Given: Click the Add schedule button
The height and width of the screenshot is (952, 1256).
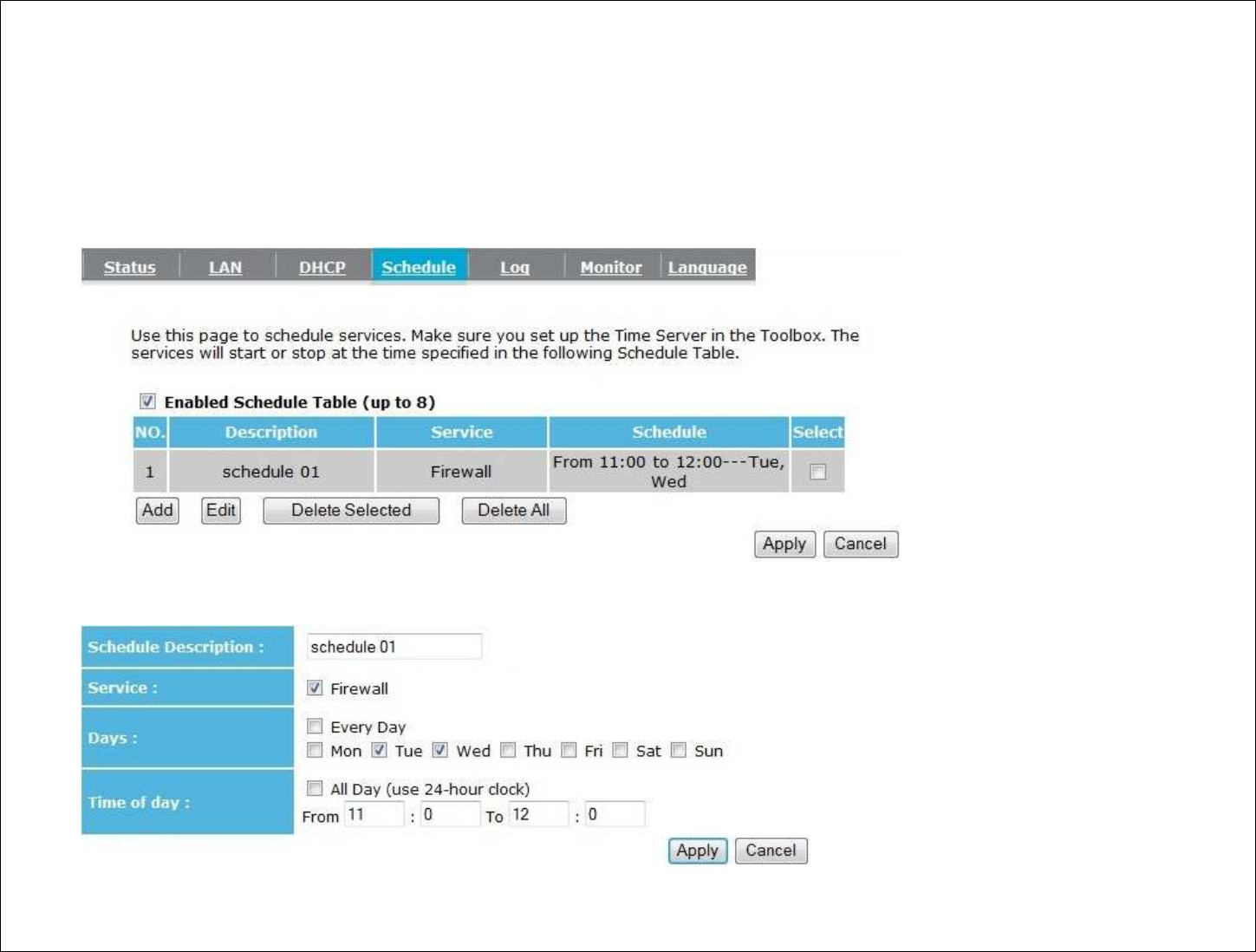Looking at the screenshot, I should point(158,511).
